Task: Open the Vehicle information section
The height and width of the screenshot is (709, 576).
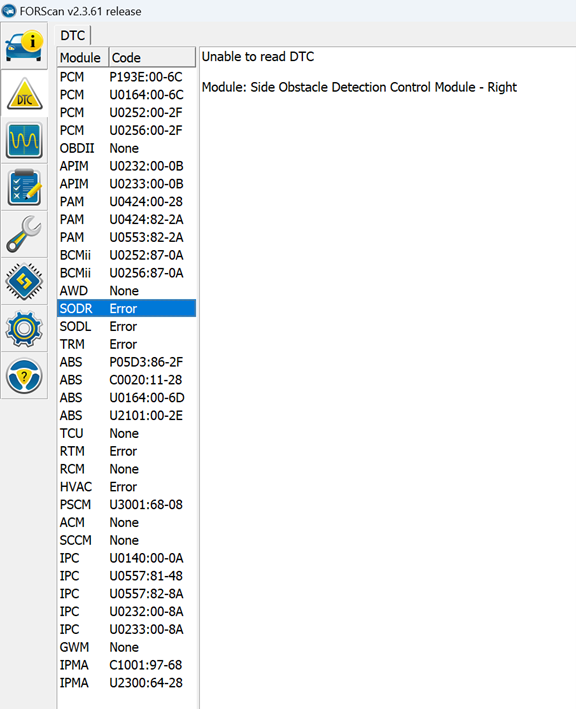Action: point(24,46)
